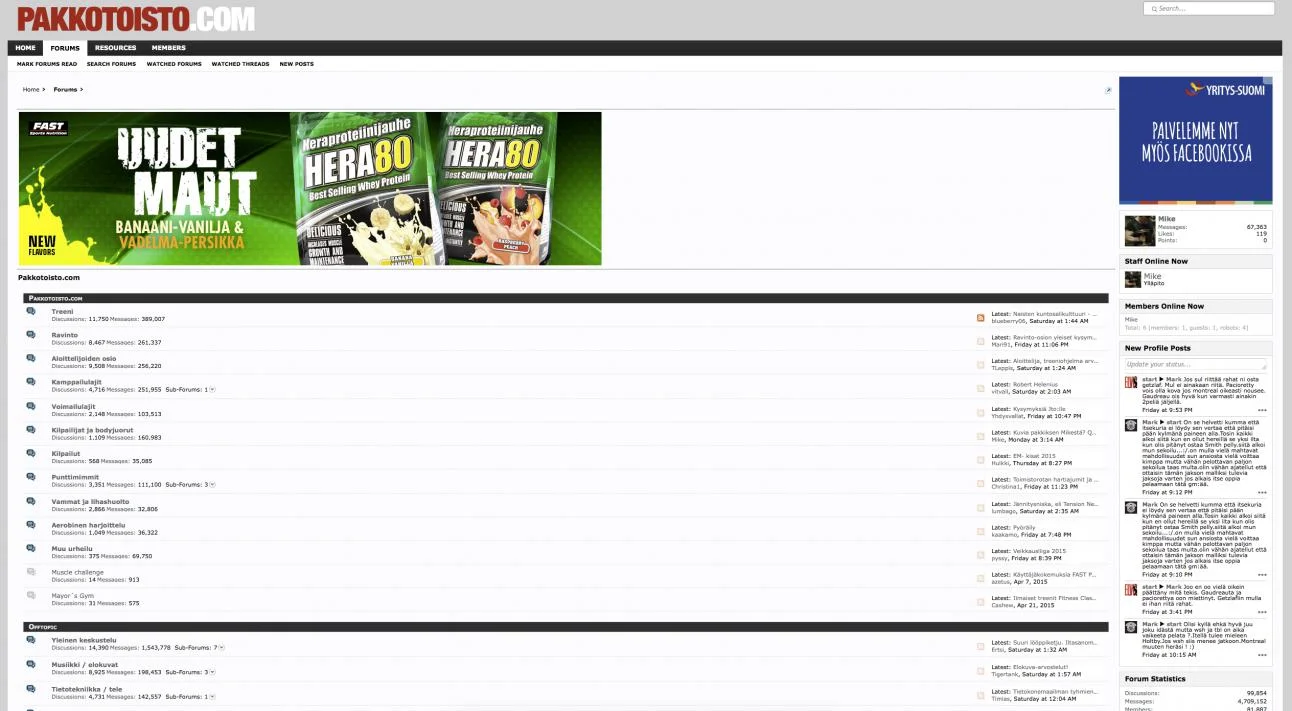
Task: Expand Yleinen keskustelu sub-forums dropdown
Action: coord(221,648)
